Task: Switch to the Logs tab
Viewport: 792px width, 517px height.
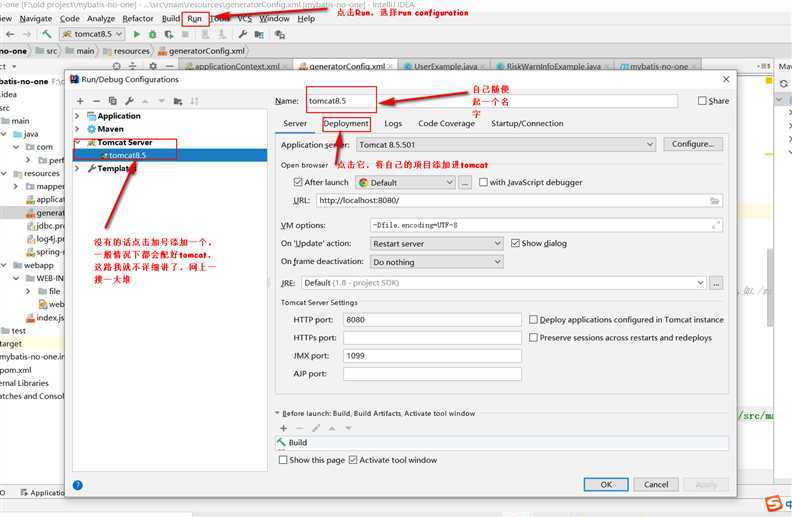Action: pyautogui.click(x=393, y=123)
